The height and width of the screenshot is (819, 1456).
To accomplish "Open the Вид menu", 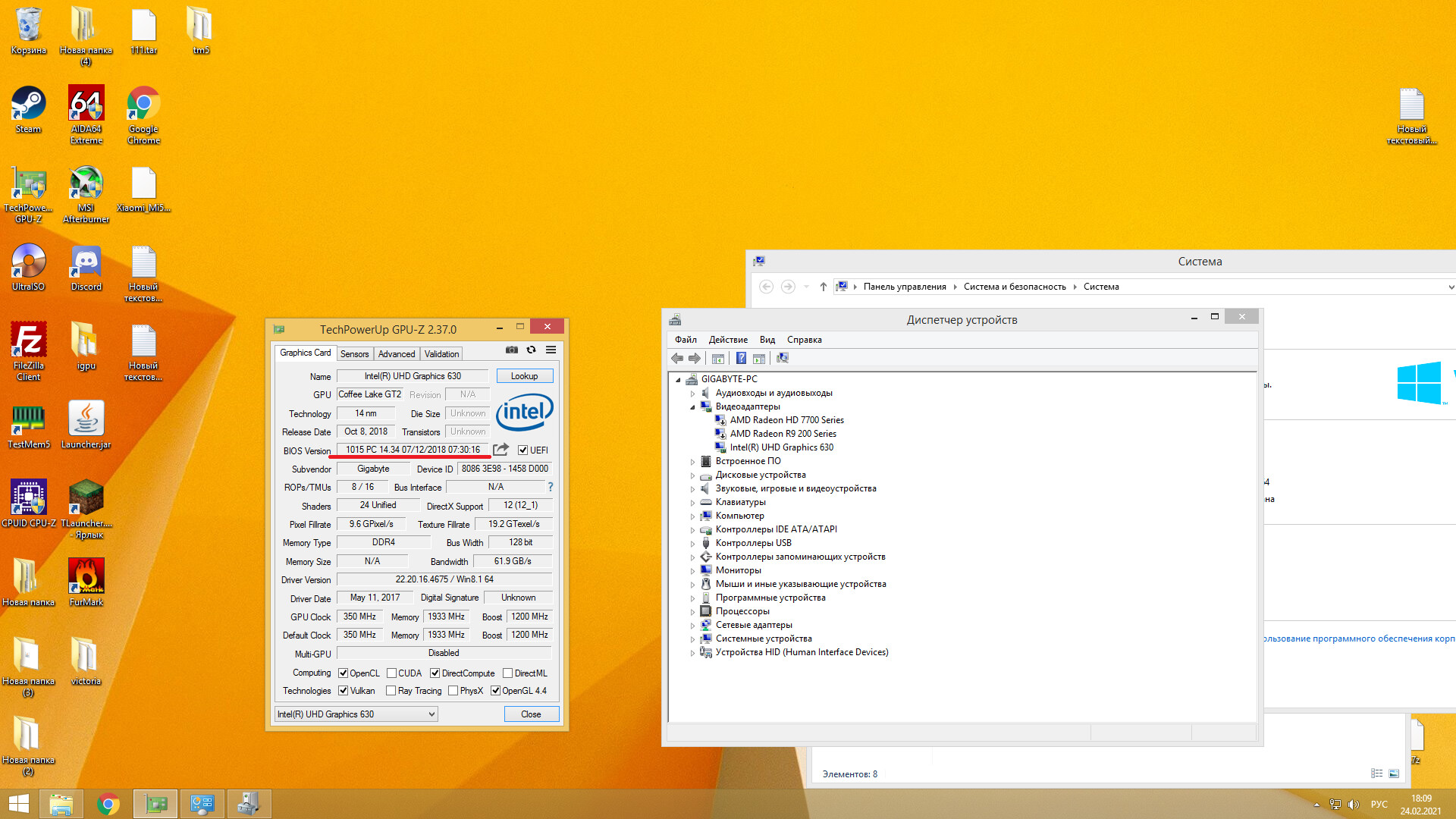I will (x=767, y=340).
